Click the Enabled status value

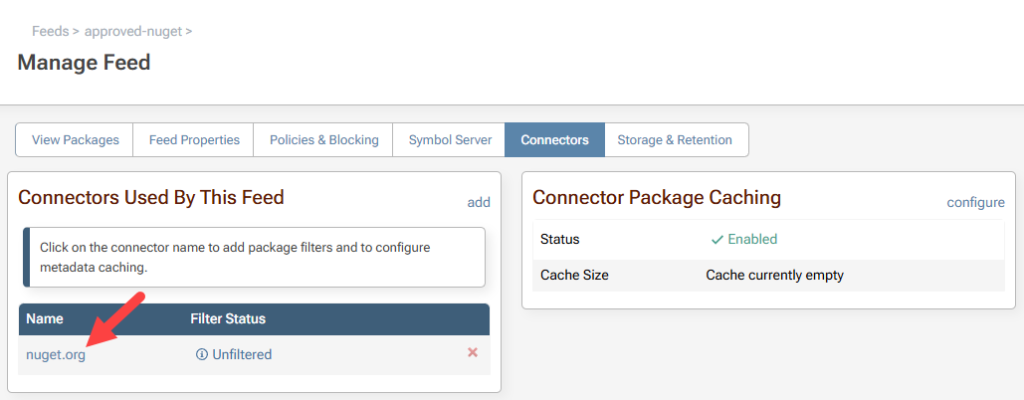click(x=752, y=239)
